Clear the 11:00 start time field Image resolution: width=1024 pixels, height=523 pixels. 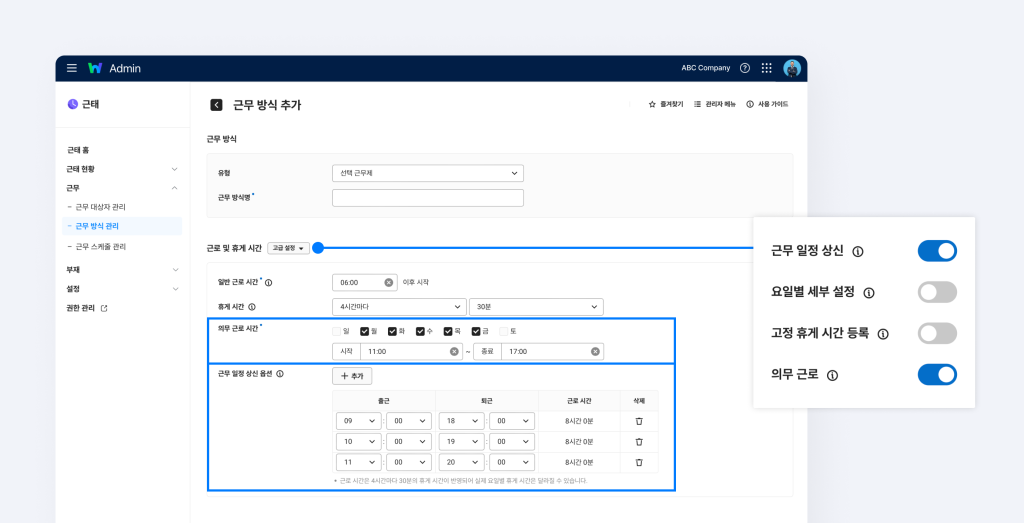[454, 351]
